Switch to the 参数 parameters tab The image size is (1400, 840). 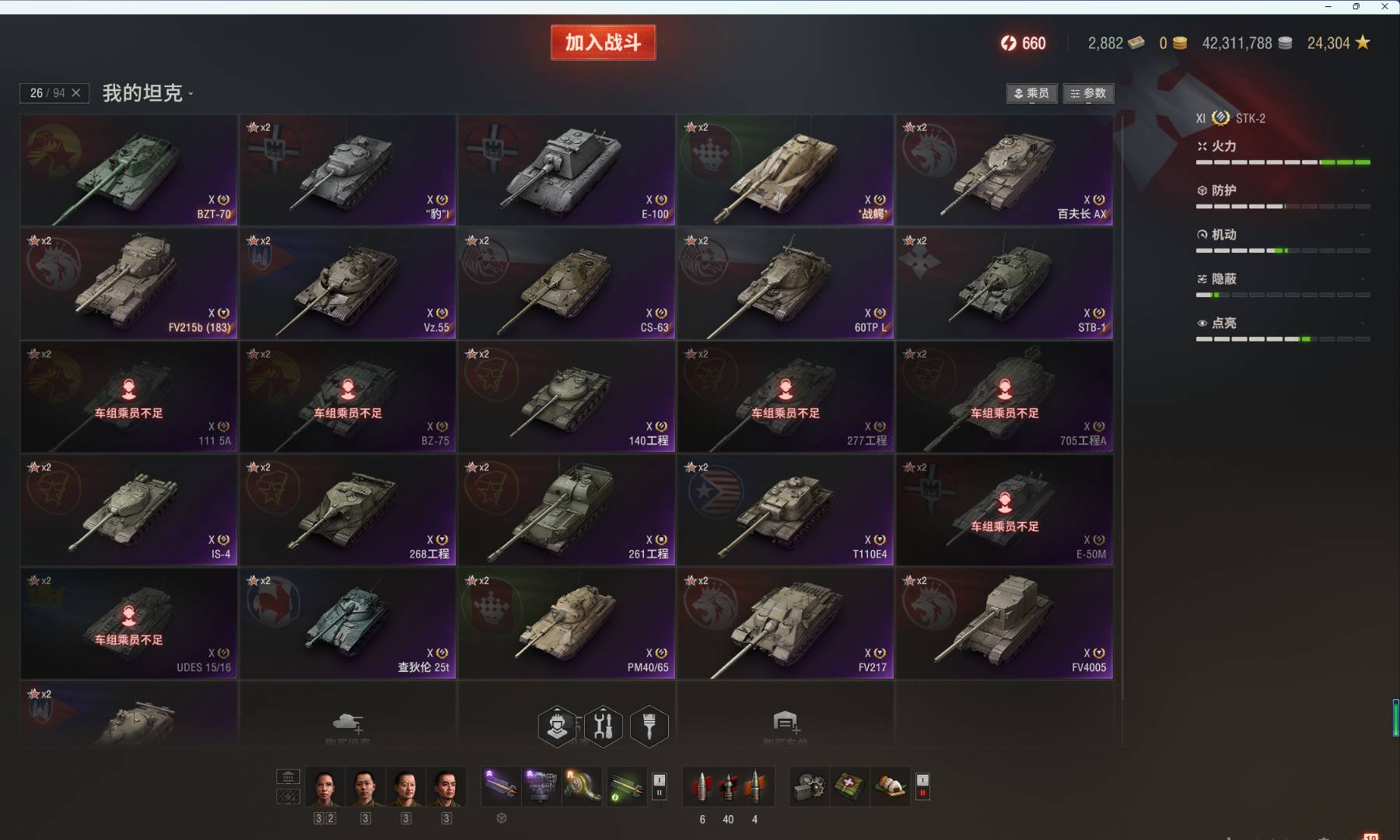click(x=1088, y=93)
